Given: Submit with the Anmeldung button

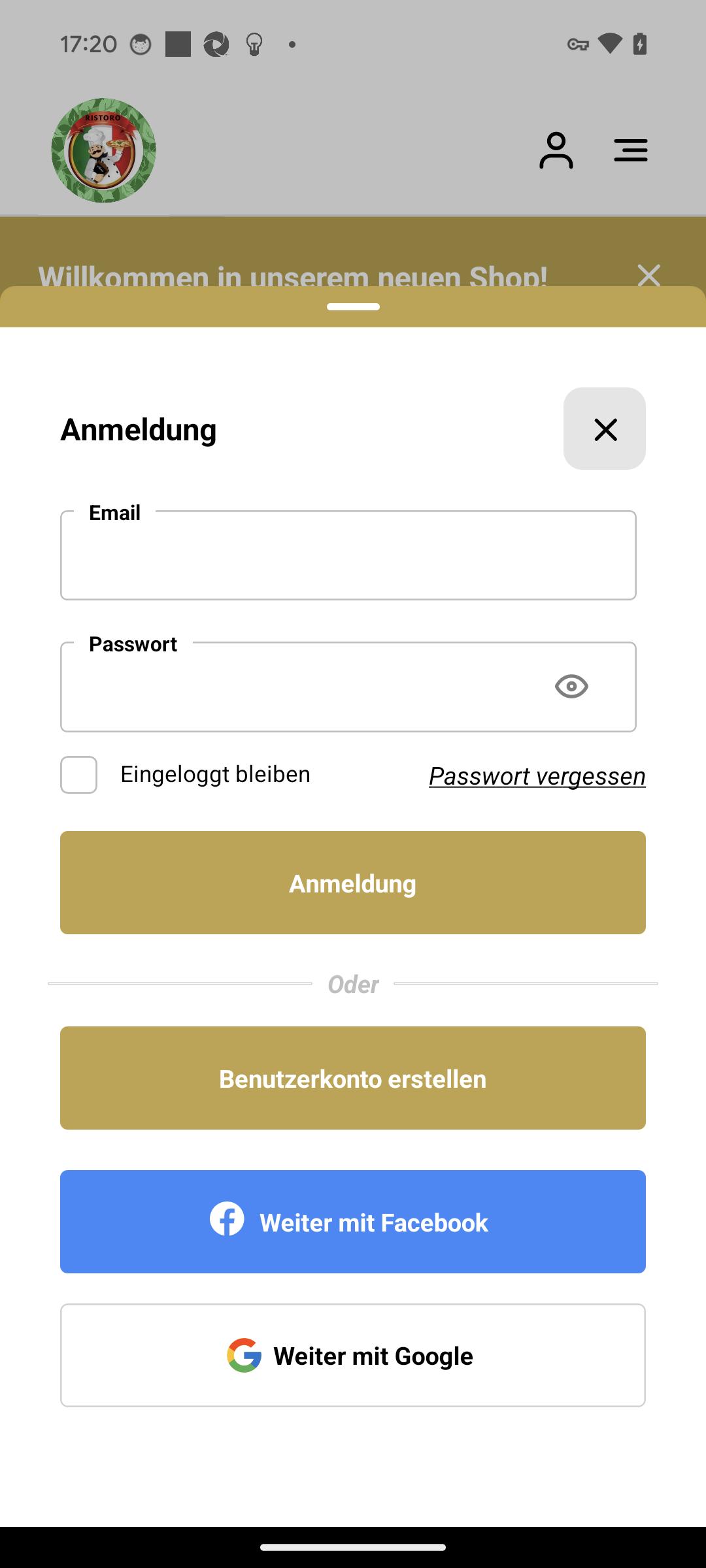Looking at the screenshot, I should pyautogui.click(x=353, y=883).
